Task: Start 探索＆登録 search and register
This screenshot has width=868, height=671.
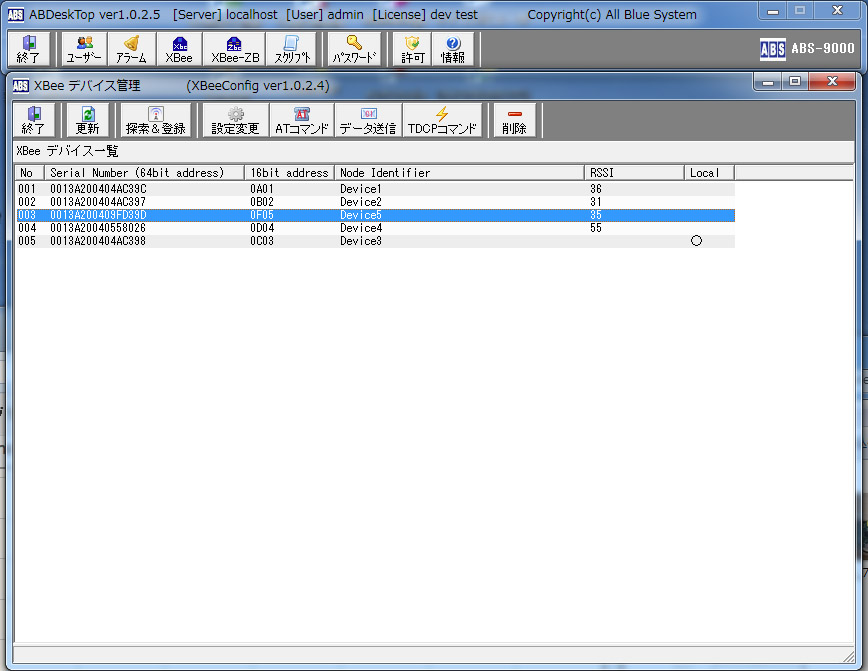Action: [156, 120]
